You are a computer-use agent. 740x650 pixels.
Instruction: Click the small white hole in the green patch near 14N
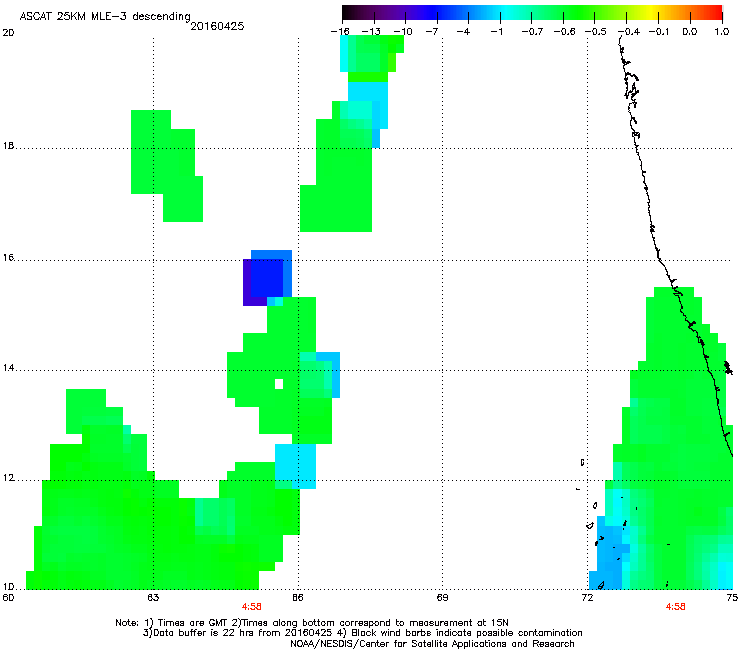(x=279, y=384)
